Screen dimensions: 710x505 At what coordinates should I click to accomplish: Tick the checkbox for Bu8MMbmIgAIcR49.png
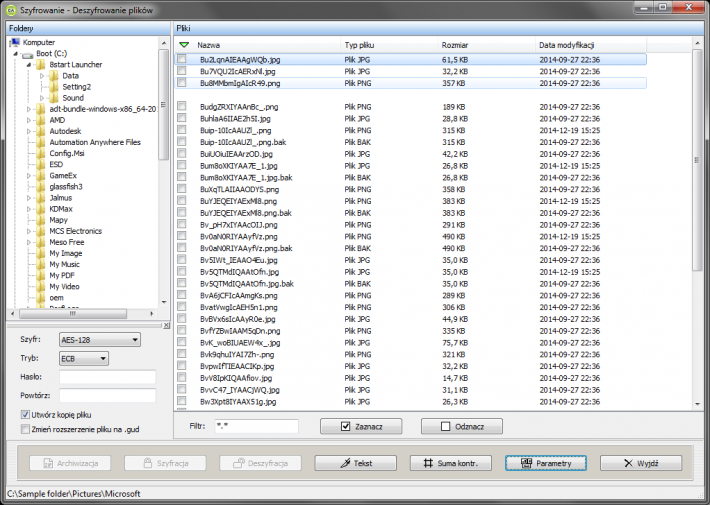click(182, 82)
